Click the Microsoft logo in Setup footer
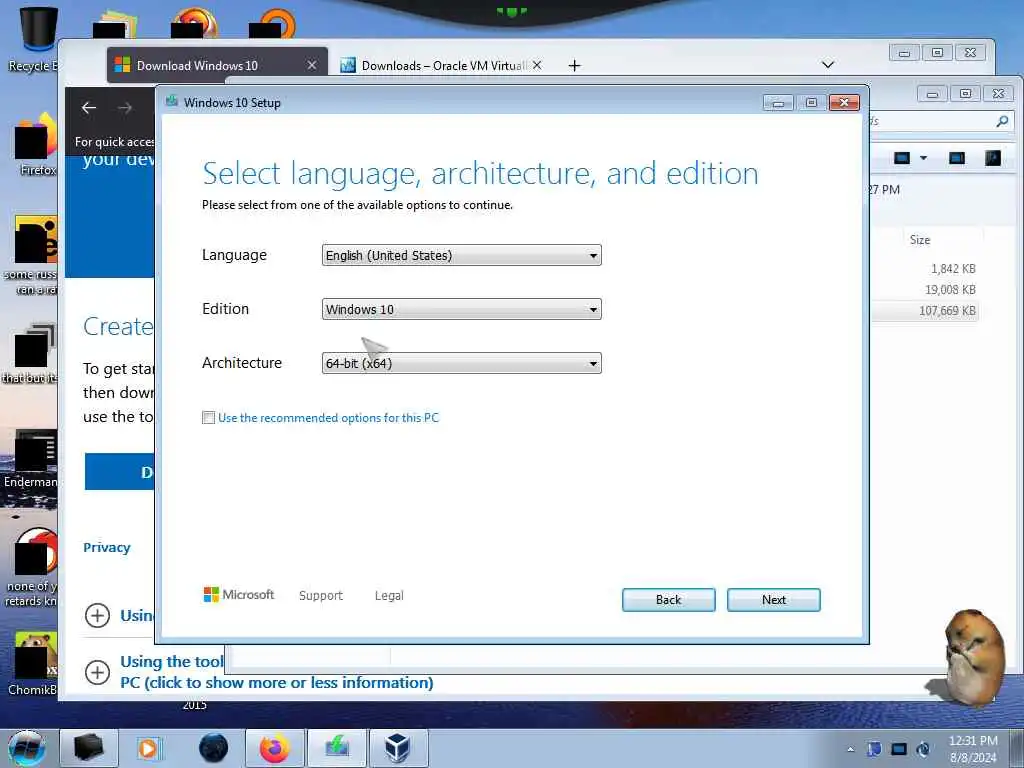The image size is (1024, 768). pyautogui.click(x=239, y=594)
